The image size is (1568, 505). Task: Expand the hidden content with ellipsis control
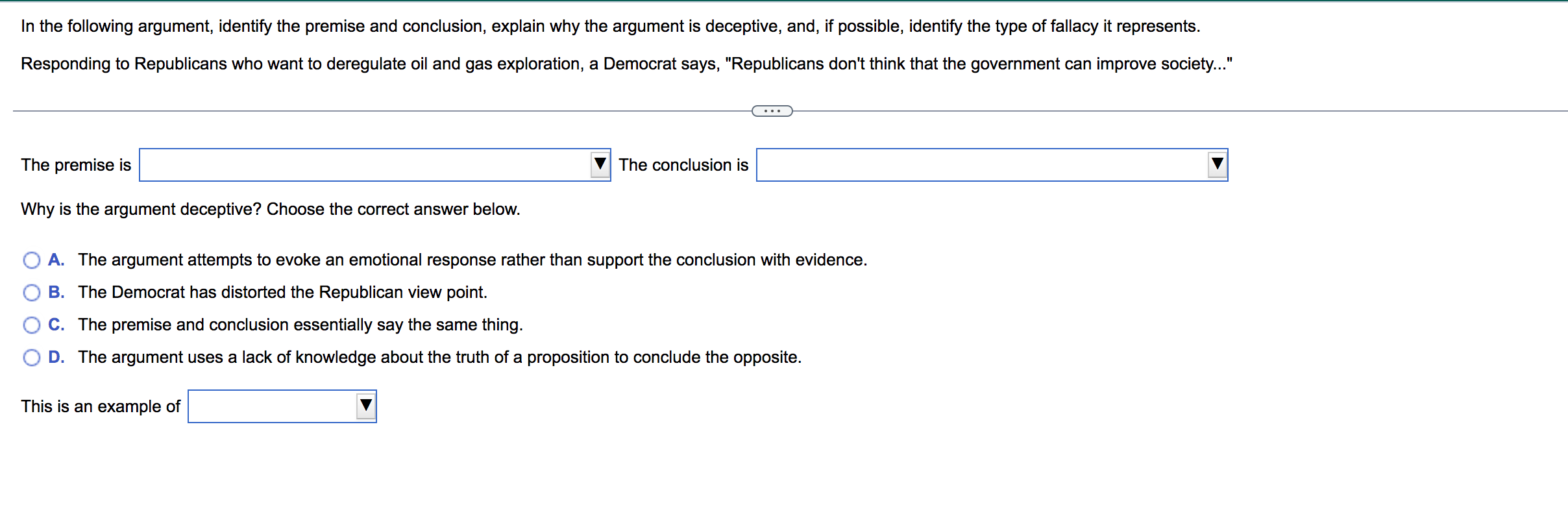tap(772, 110)
